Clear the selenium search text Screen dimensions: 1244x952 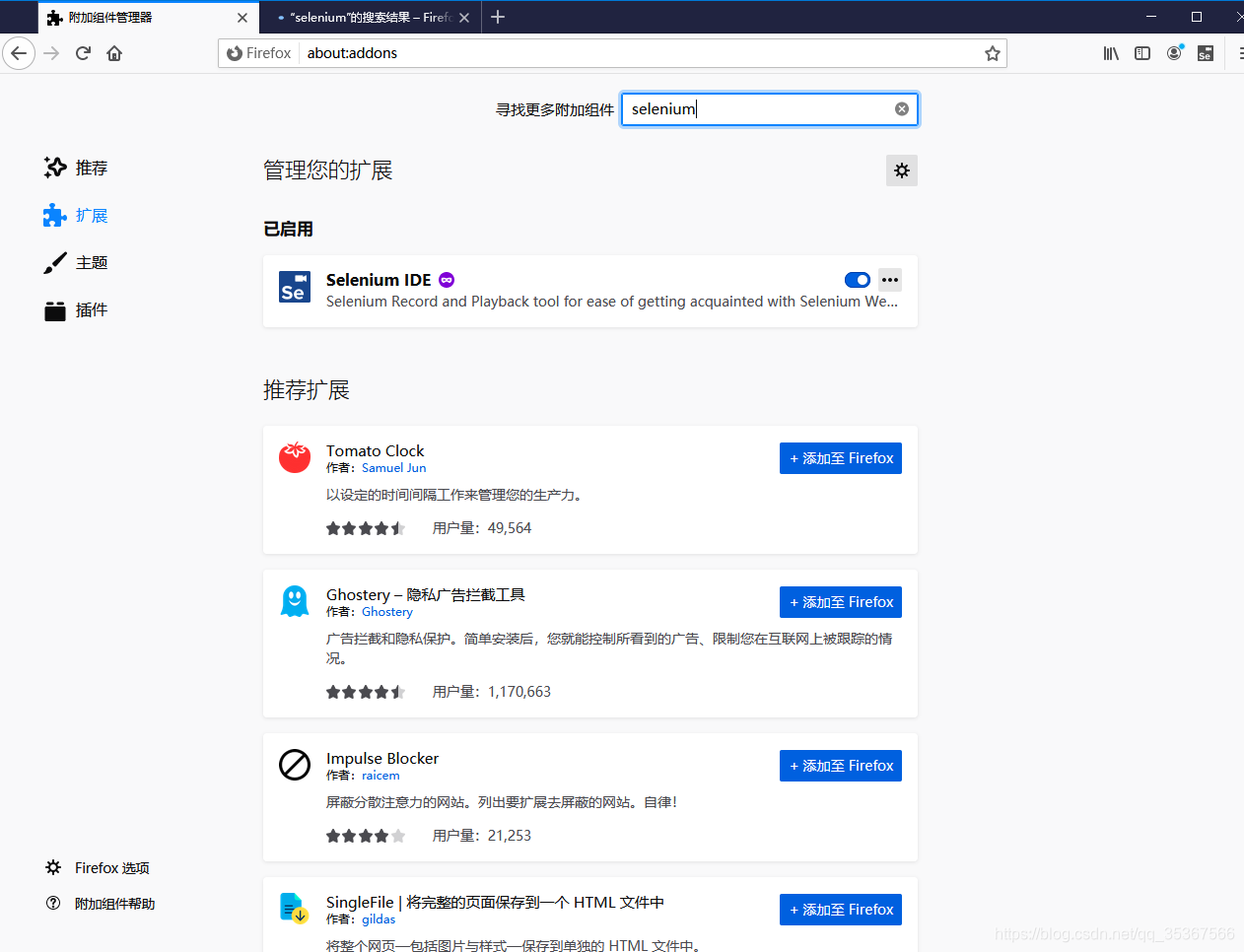pyautogui.click(x=902, y=109)
